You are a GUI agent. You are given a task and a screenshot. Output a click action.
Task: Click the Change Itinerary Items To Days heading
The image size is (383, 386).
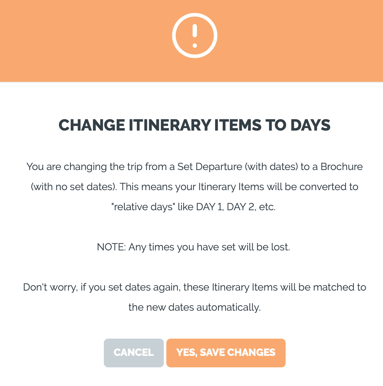pos(194,125)
